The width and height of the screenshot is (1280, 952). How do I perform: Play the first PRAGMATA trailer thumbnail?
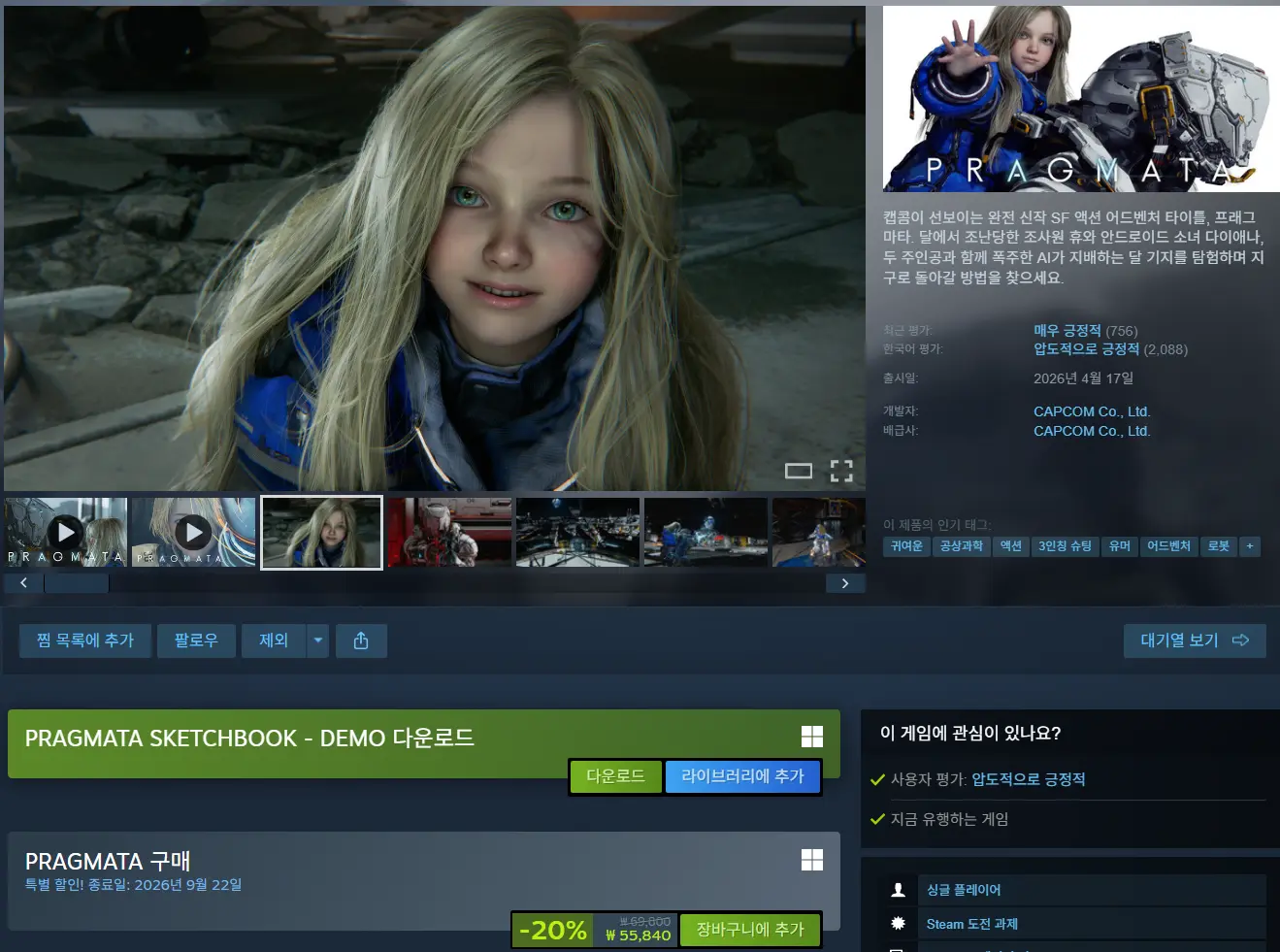tap(66, 532)
